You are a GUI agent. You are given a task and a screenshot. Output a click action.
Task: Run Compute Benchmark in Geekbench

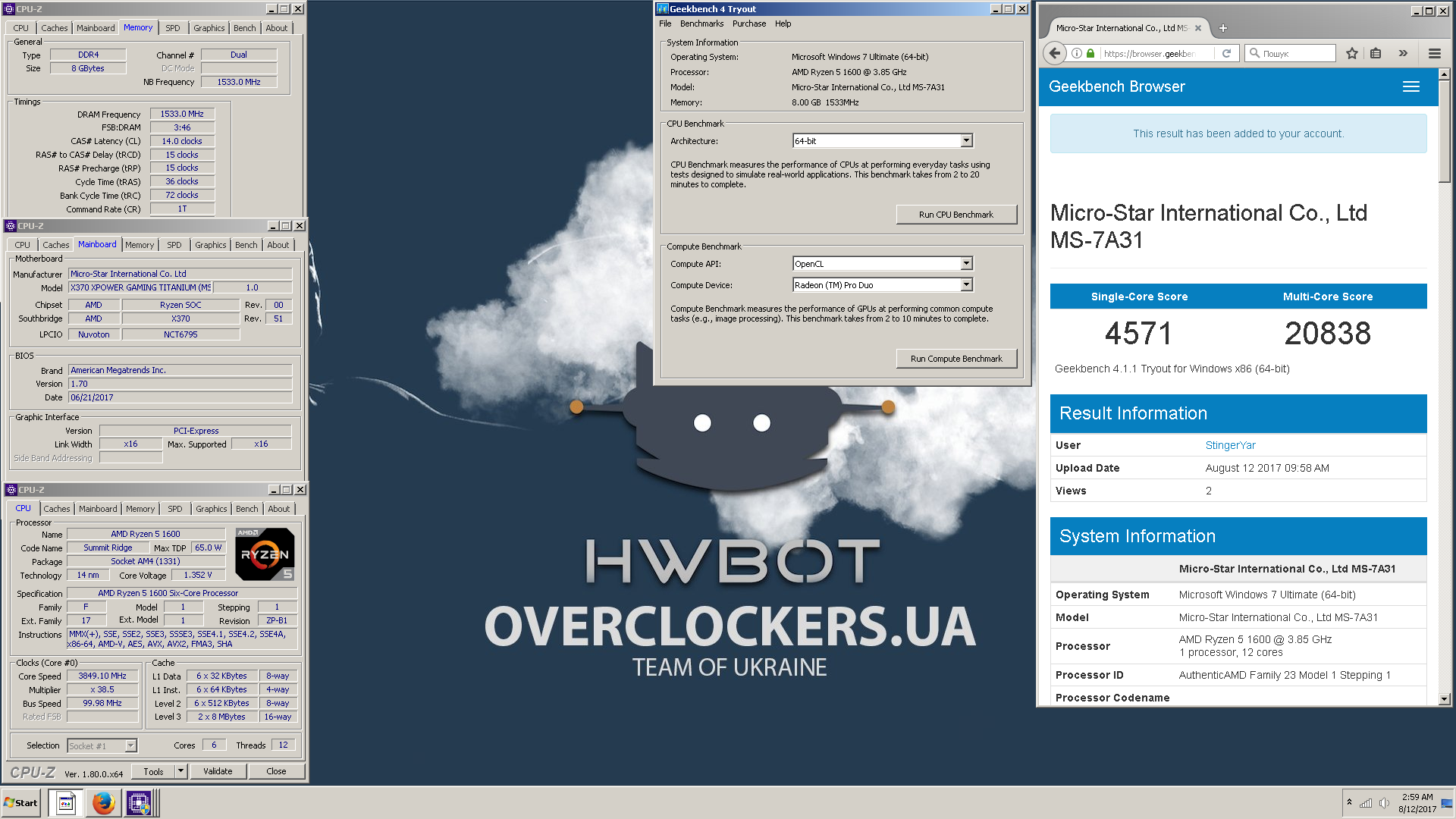[x=955, y=359]
